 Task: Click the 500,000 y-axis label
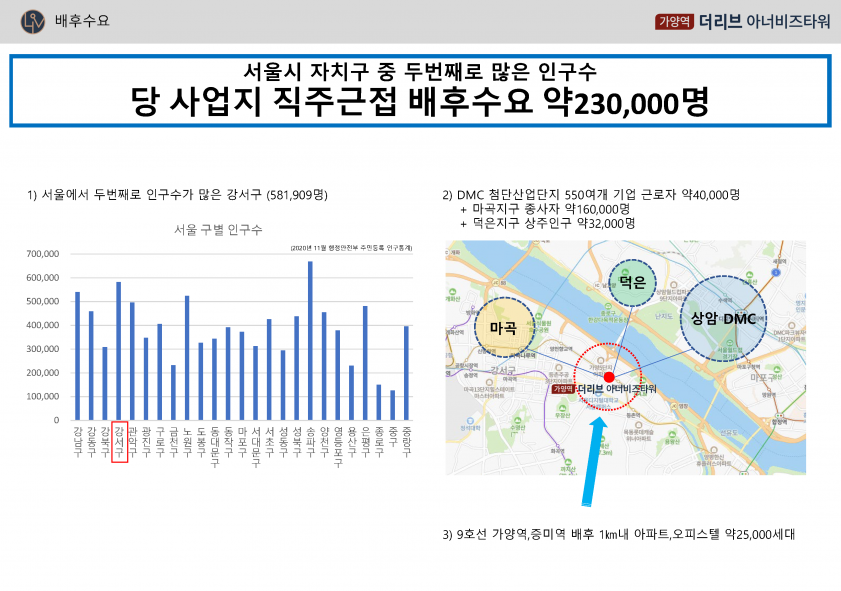43,301
